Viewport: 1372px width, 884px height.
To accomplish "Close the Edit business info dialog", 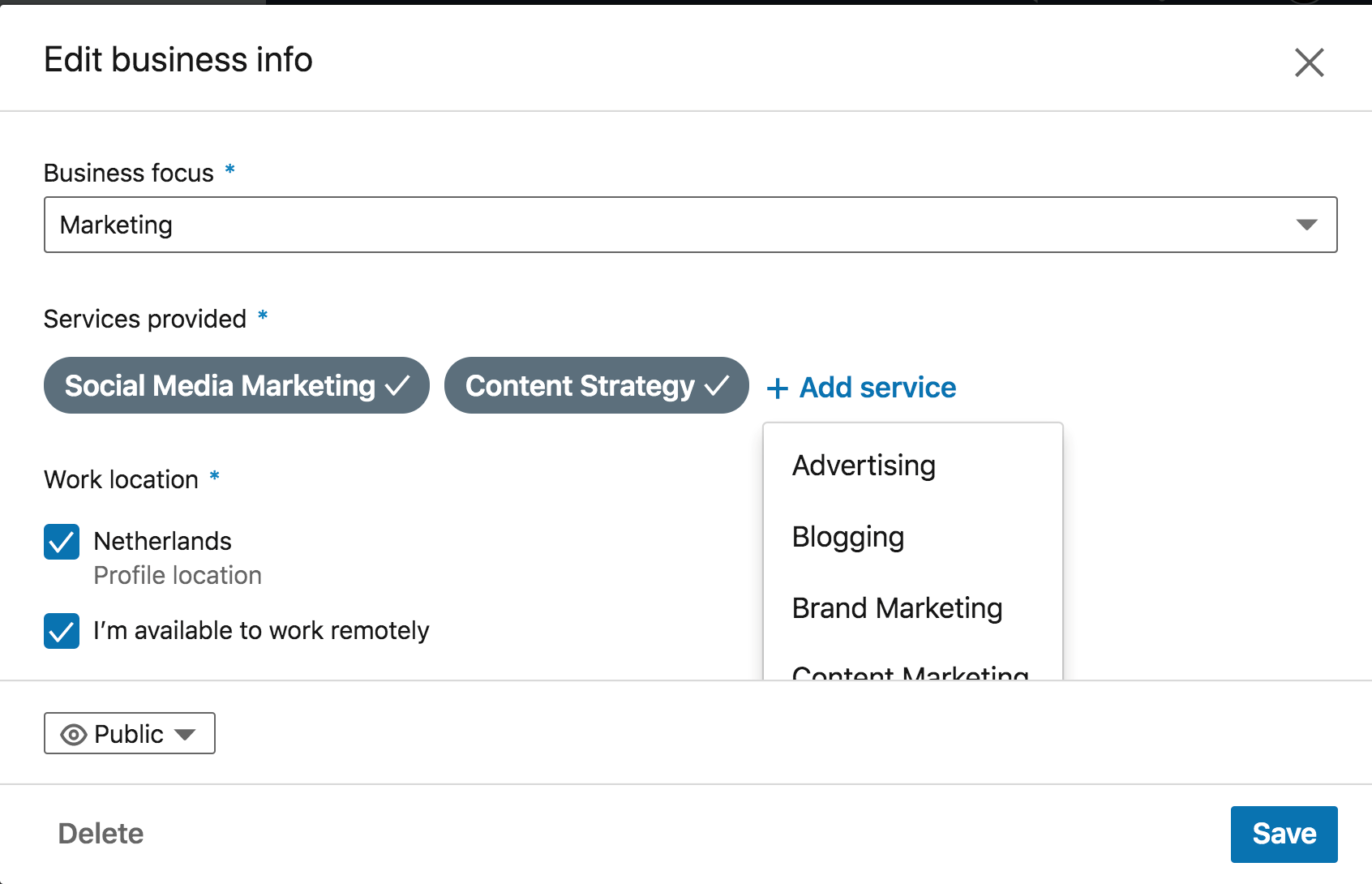I will tap(1309, 62).
